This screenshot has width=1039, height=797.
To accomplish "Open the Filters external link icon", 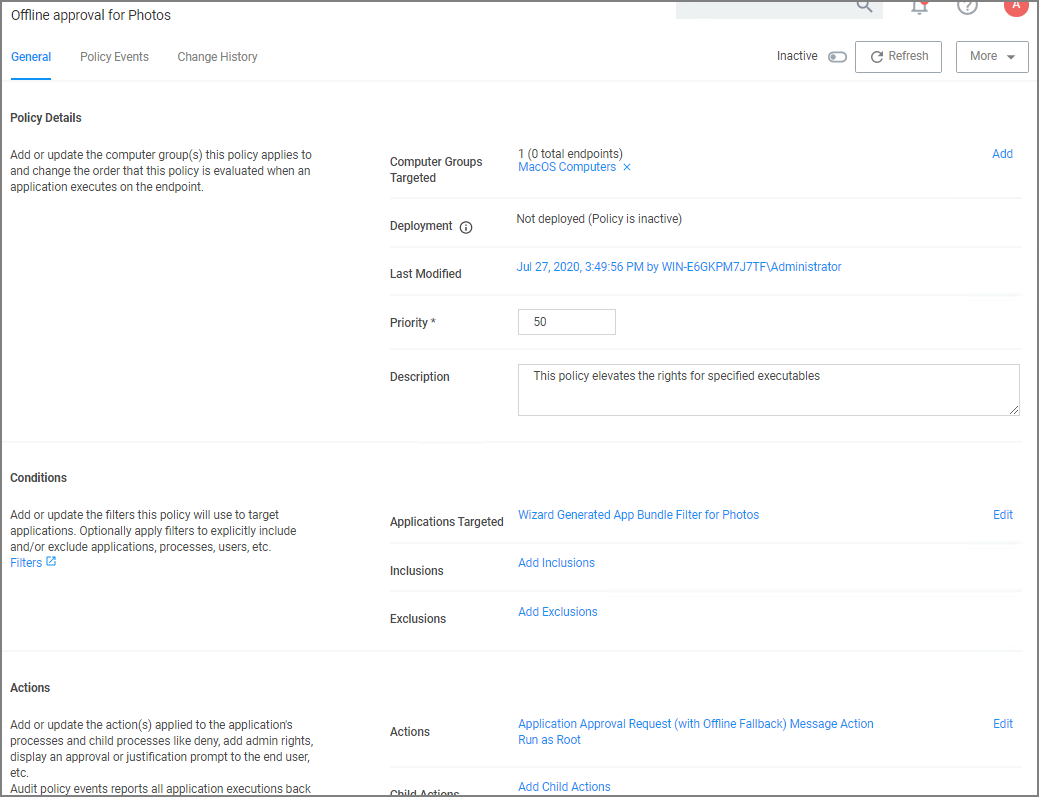I will click(51, 562).
